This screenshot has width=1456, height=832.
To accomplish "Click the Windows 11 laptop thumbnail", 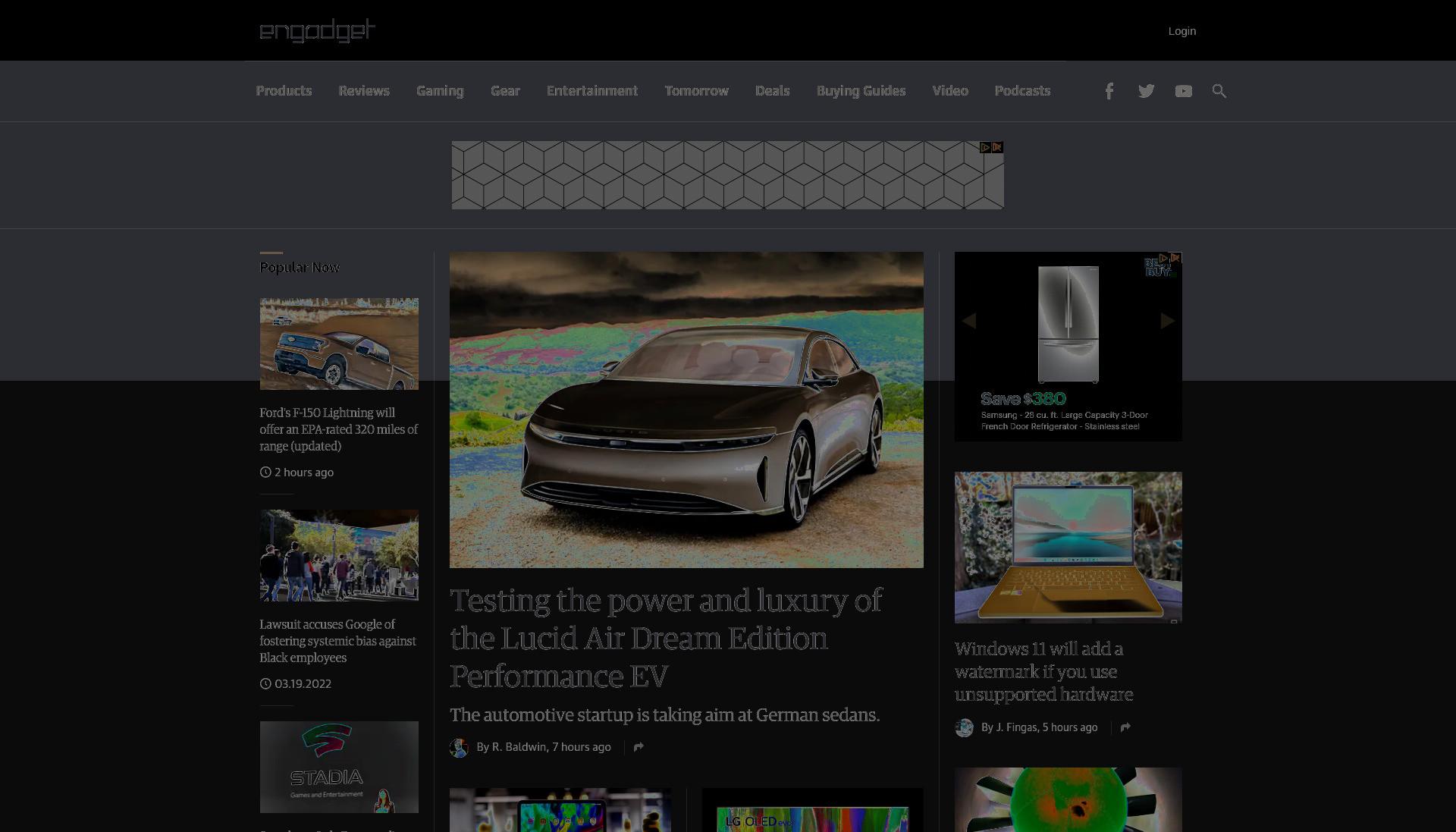I will coord(1068,548).
